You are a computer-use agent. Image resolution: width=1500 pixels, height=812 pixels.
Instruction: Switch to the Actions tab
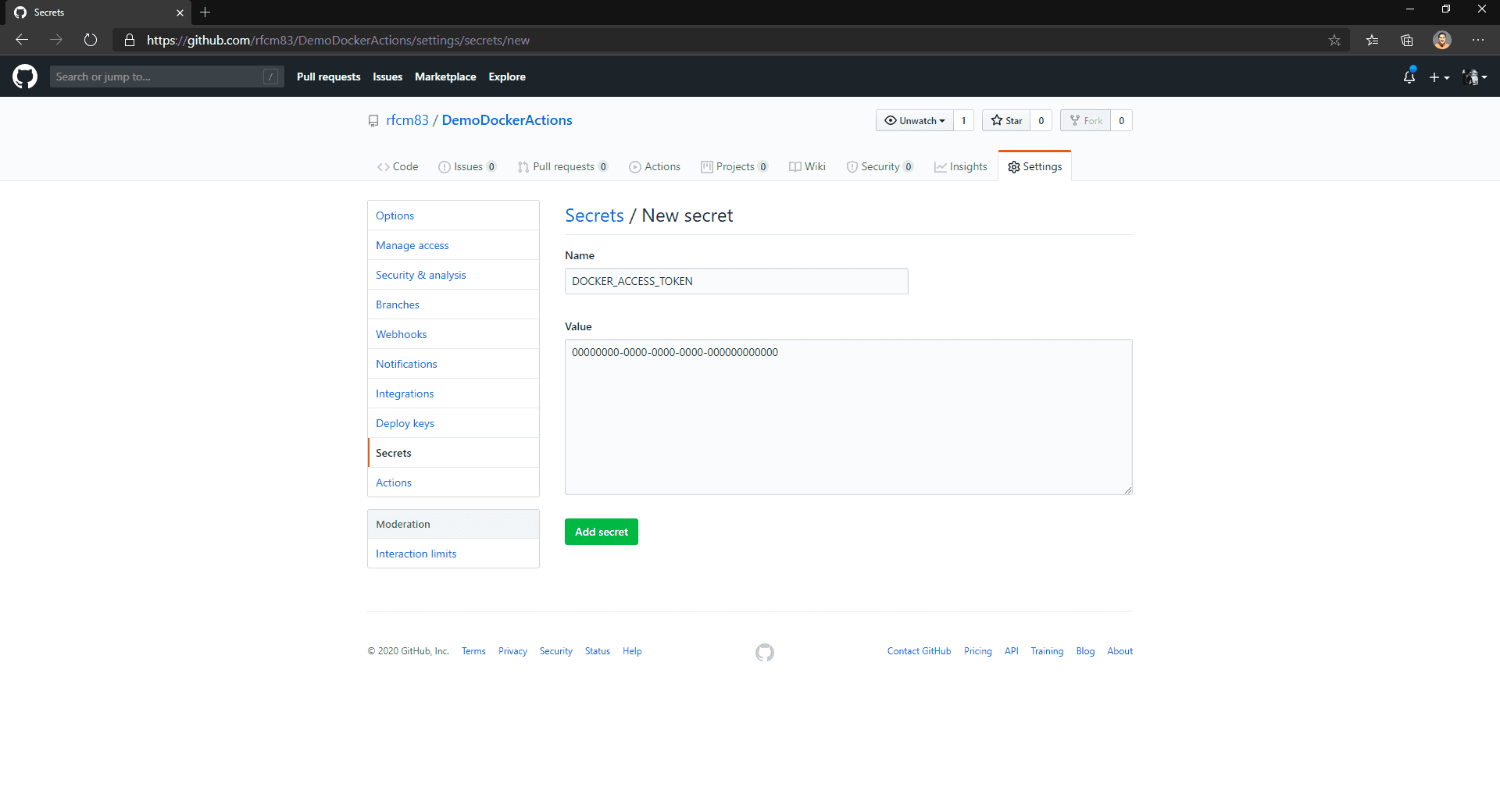click(655, 166)
